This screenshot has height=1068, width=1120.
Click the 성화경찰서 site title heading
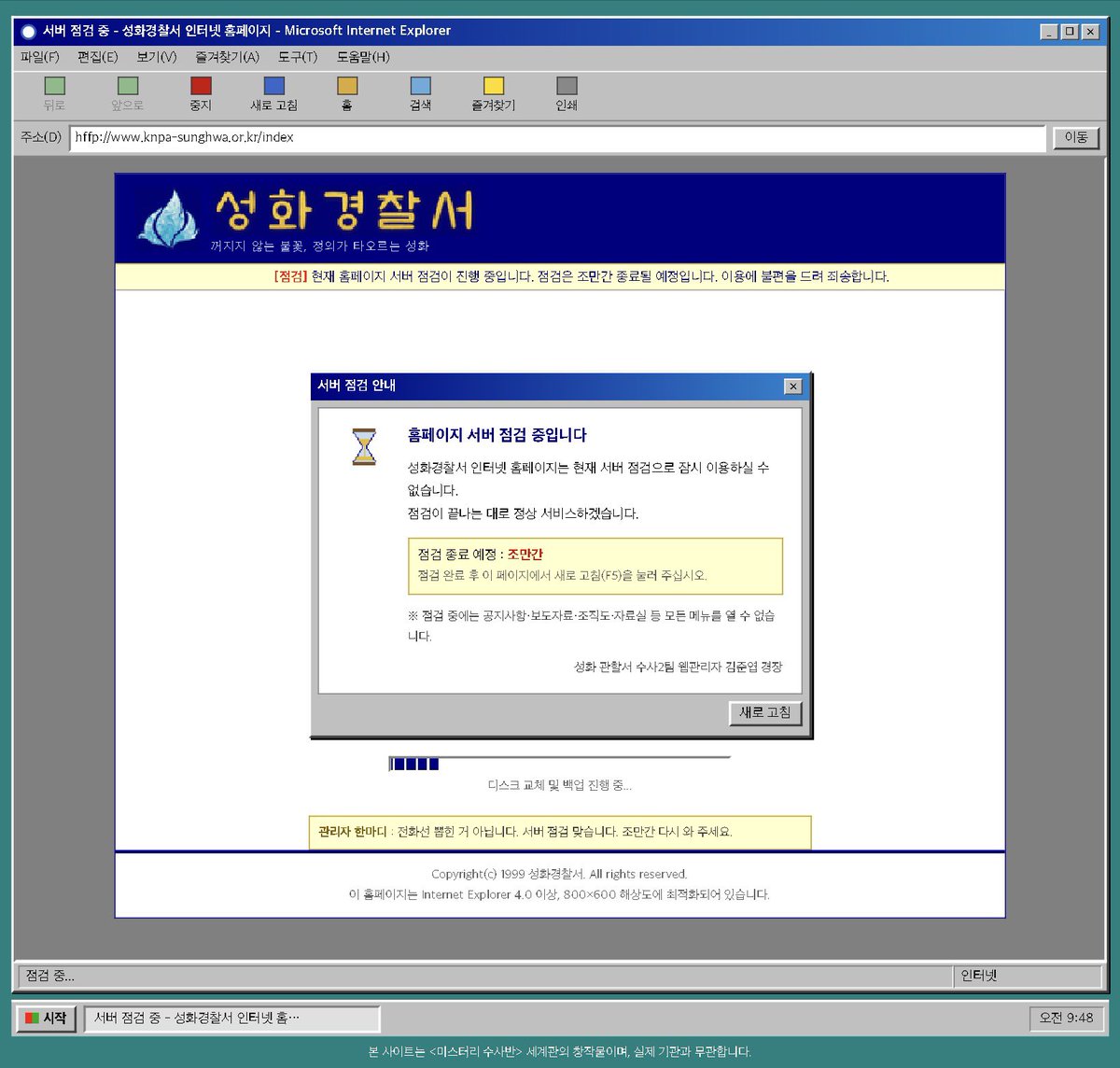tap(344, 210)
